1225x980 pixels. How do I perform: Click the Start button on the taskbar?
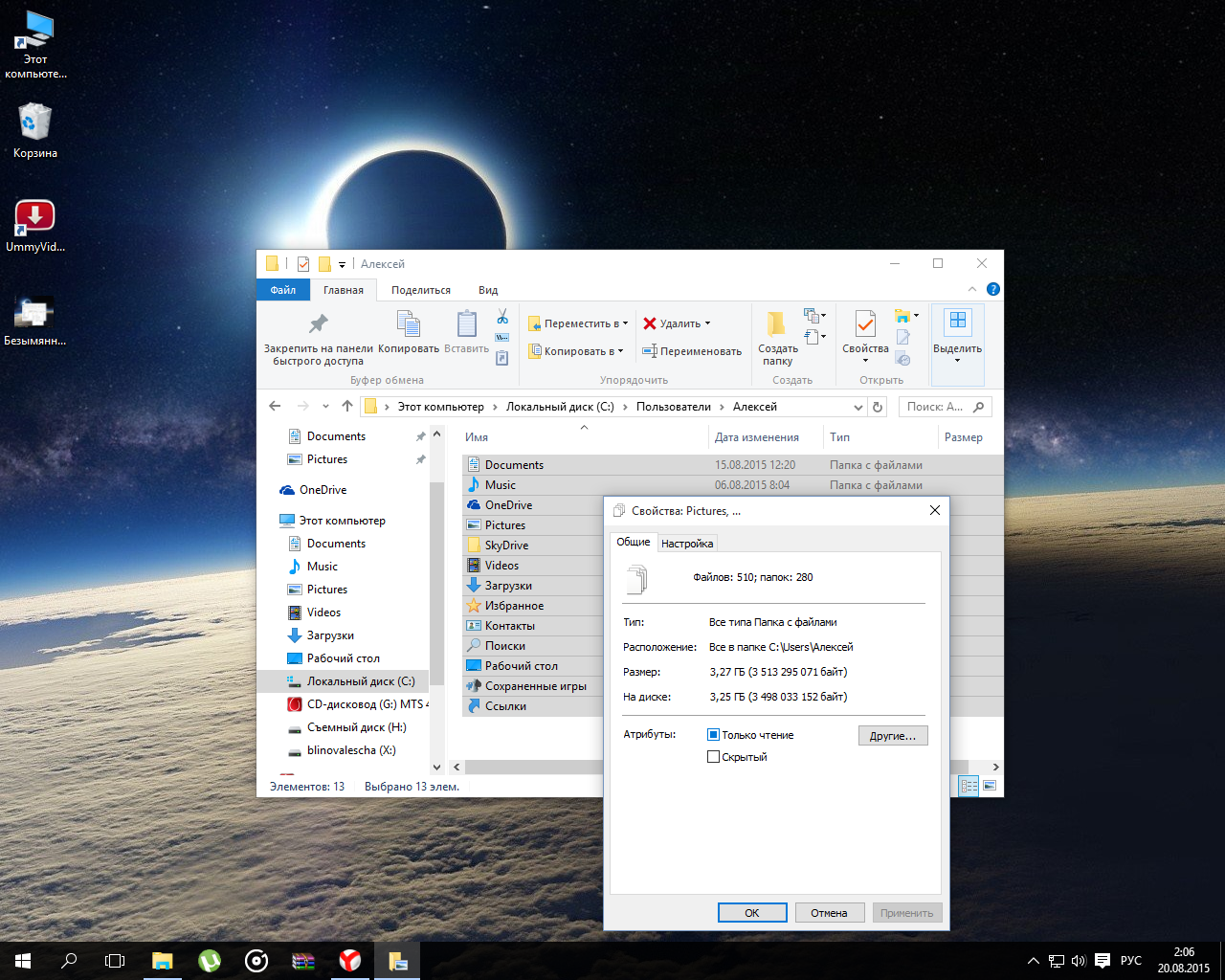click(23, 961)
